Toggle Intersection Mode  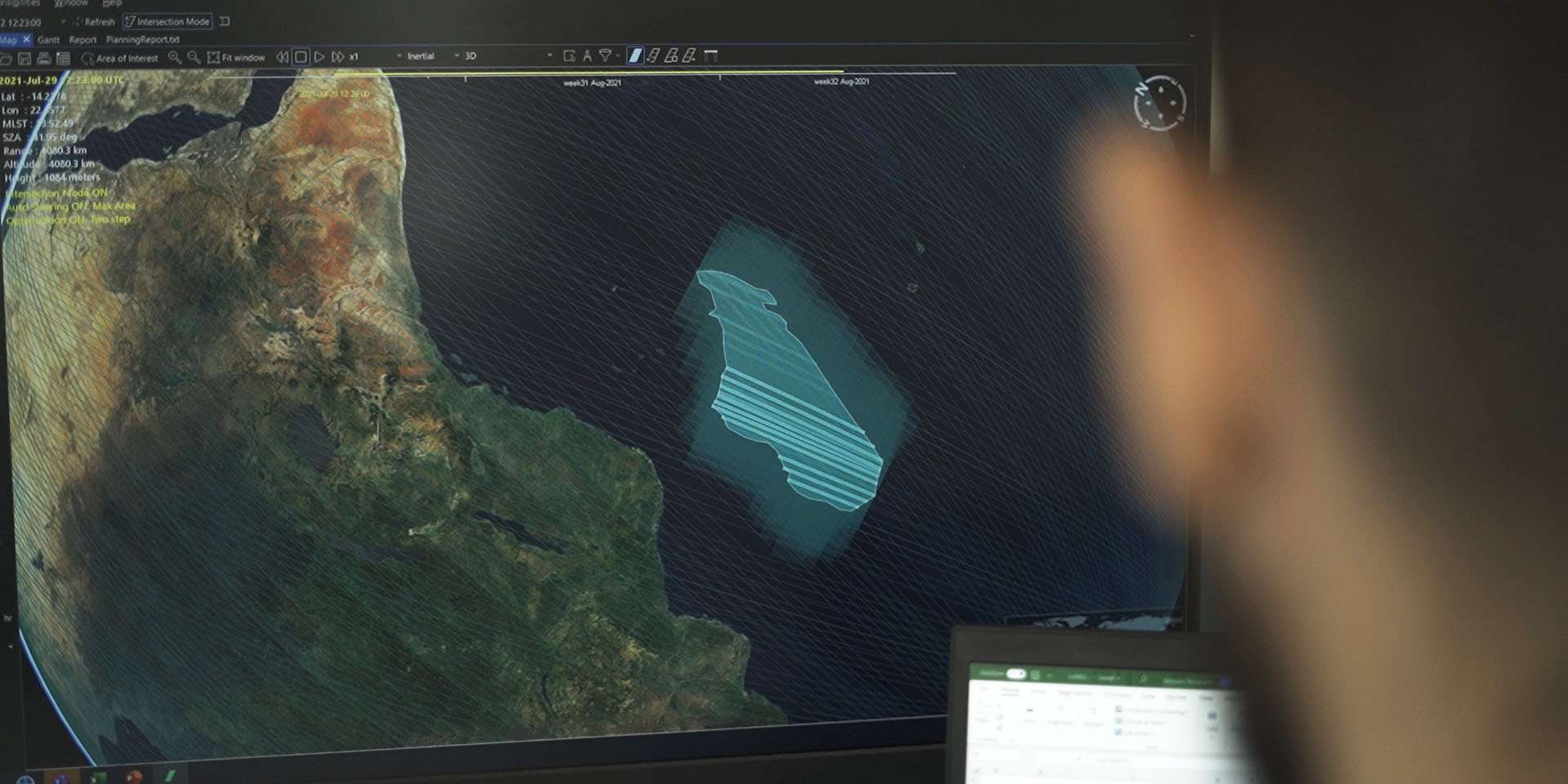[x=167, y=21]
